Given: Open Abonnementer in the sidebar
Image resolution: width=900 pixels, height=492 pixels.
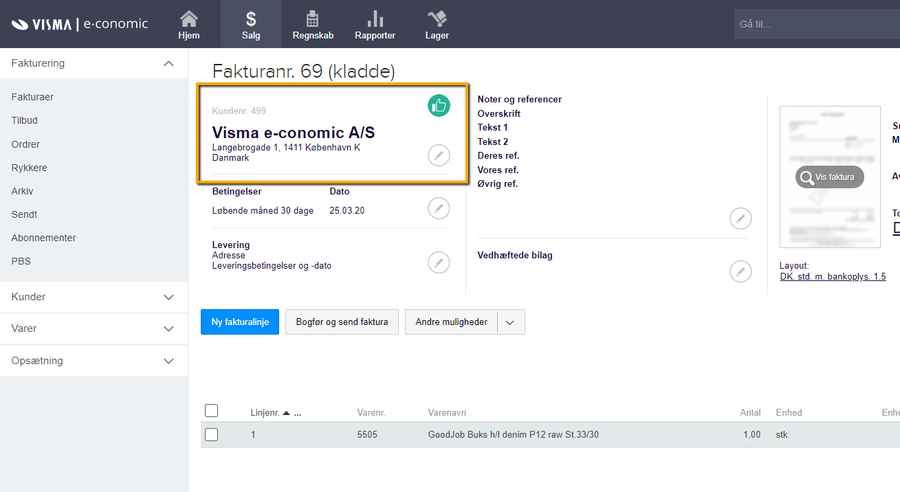Looking at the screenshot, I should [44, 238].
